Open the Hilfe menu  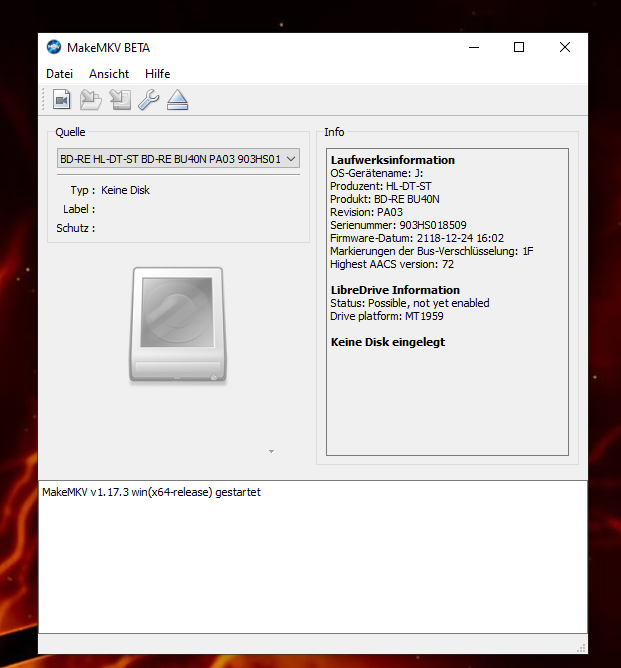pos(157,74)
